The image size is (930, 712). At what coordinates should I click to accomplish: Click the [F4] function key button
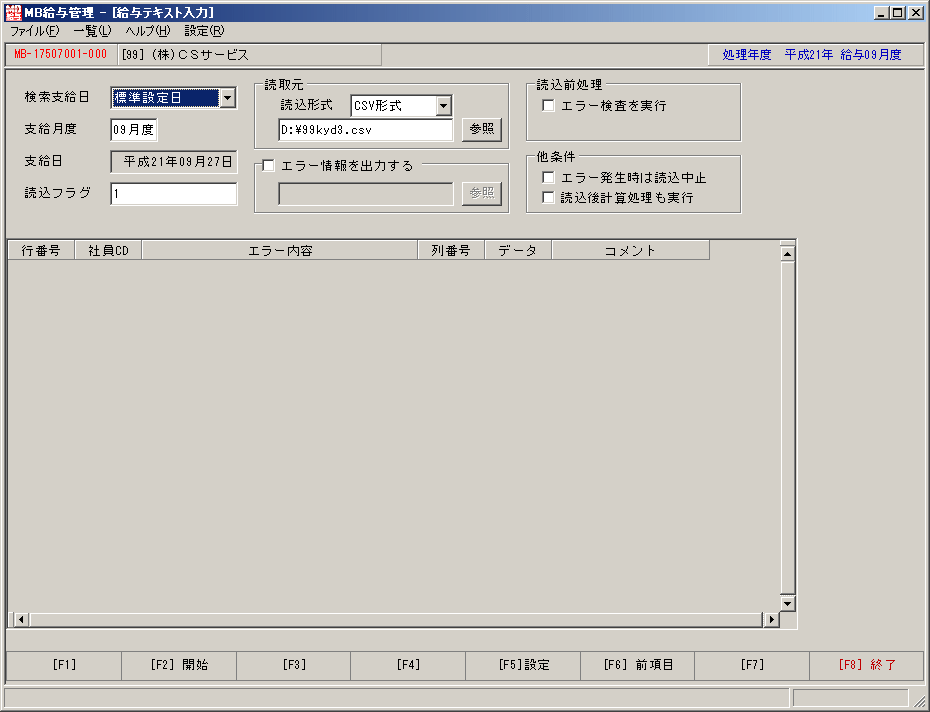click(x=408, y=665)
